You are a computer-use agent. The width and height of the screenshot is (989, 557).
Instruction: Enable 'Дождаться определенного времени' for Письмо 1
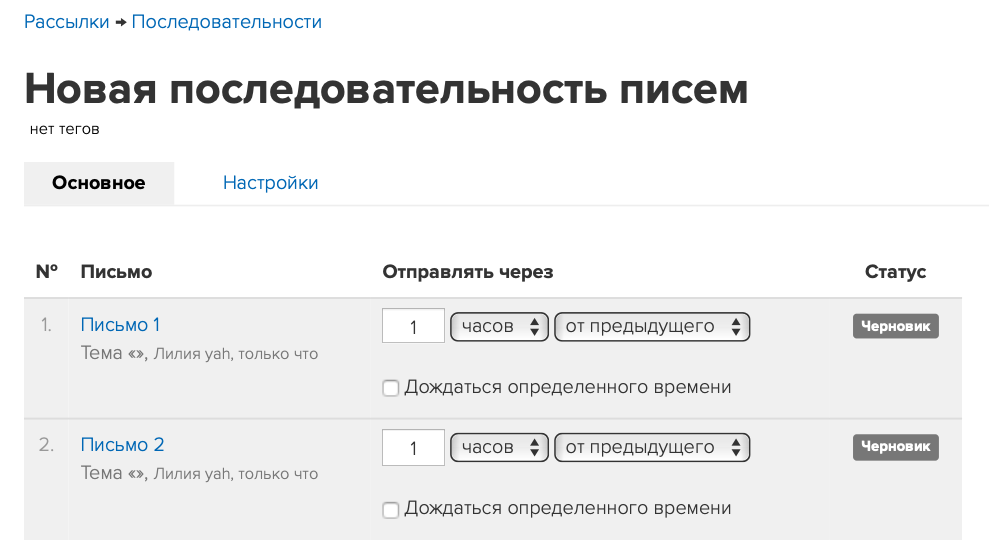point(391,388)
